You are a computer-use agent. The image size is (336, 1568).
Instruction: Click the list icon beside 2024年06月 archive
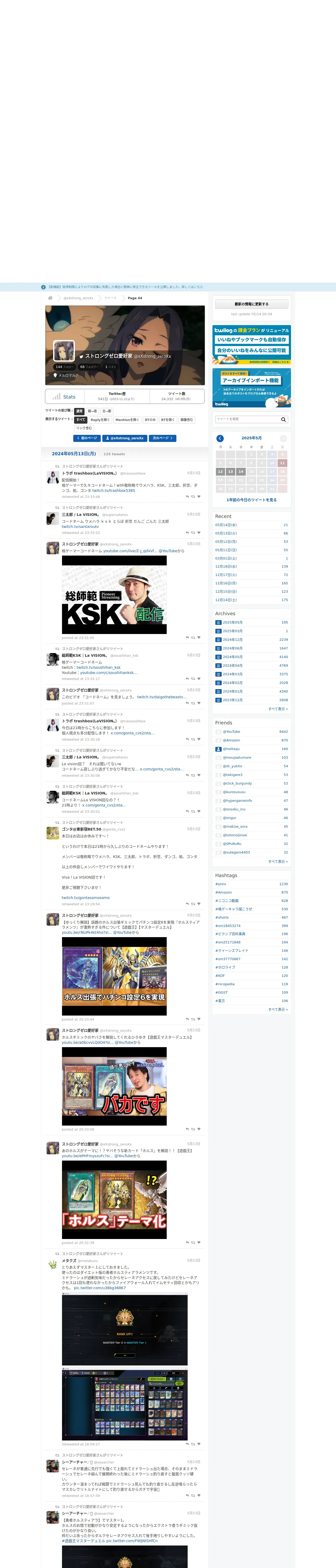point(218,648)
